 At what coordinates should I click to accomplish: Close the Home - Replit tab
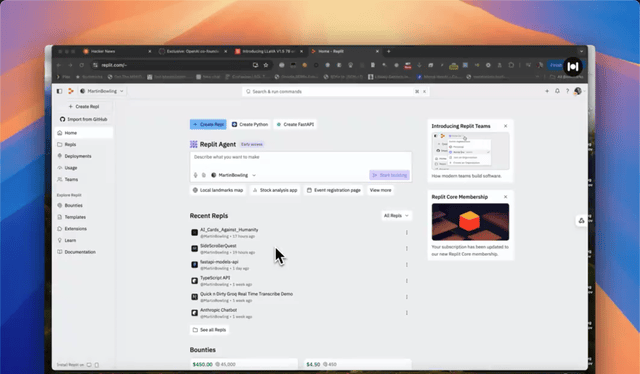377,51
